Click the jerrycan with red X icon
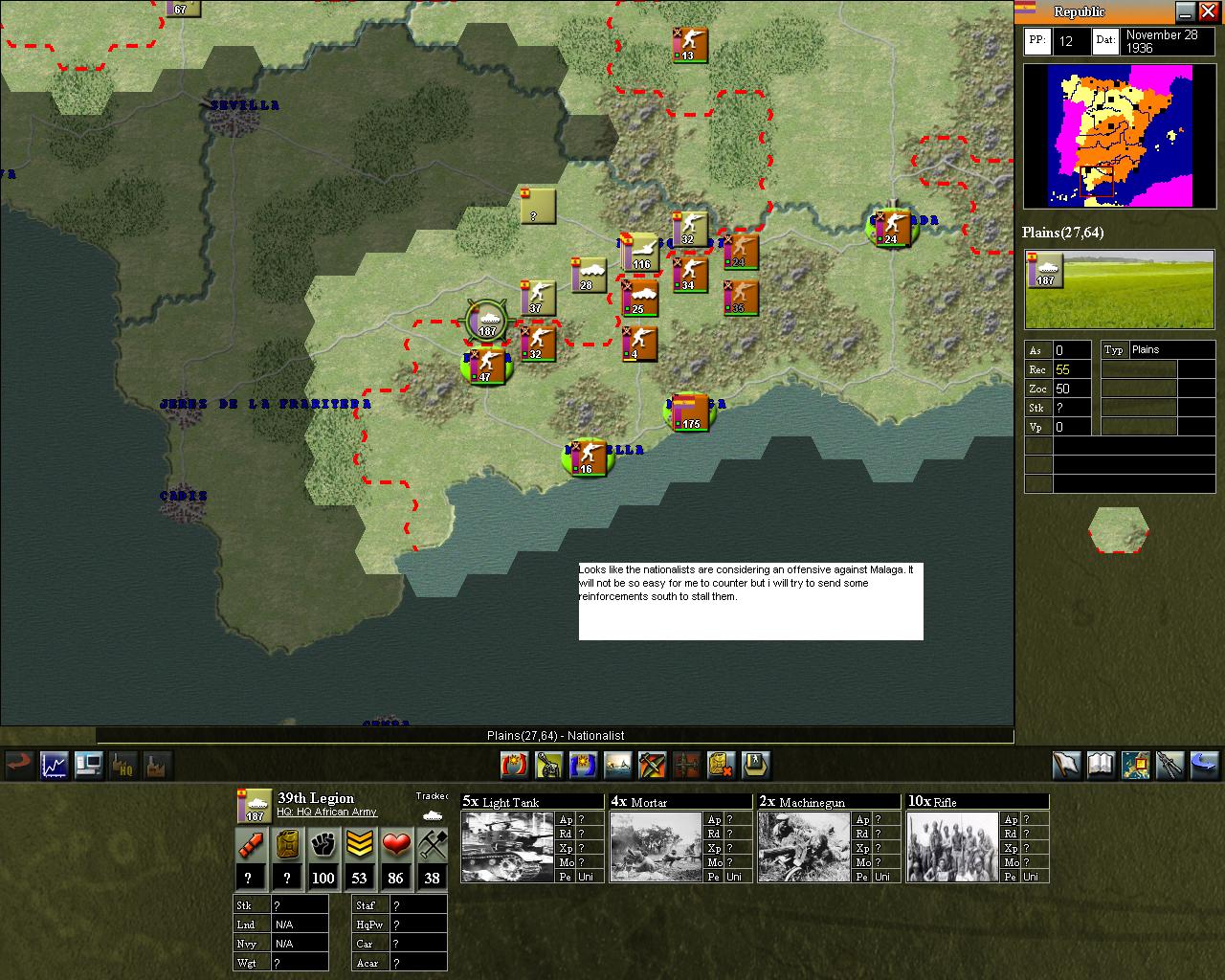The image size is (1225, 980). pos(722,765)
